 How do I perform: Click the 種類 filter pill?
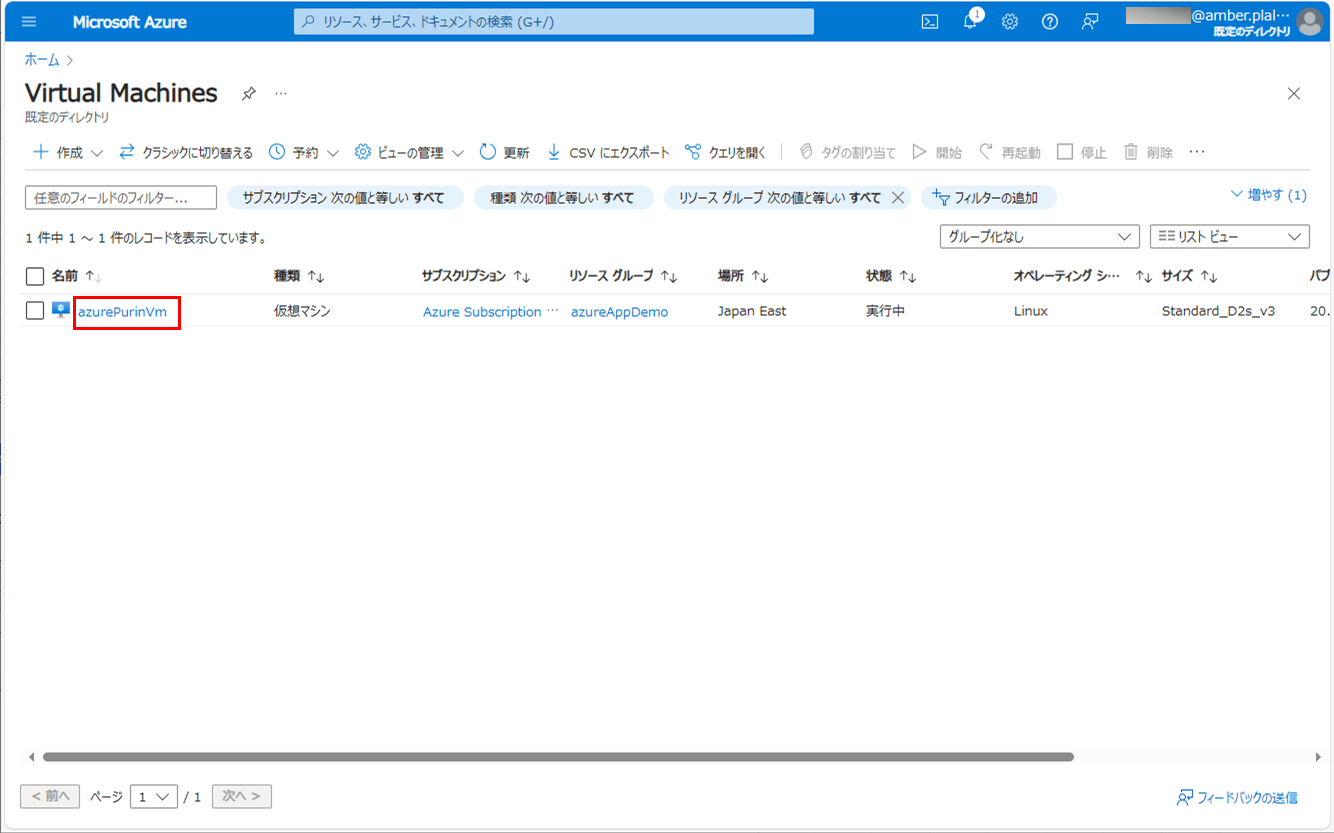coord(563,198)
